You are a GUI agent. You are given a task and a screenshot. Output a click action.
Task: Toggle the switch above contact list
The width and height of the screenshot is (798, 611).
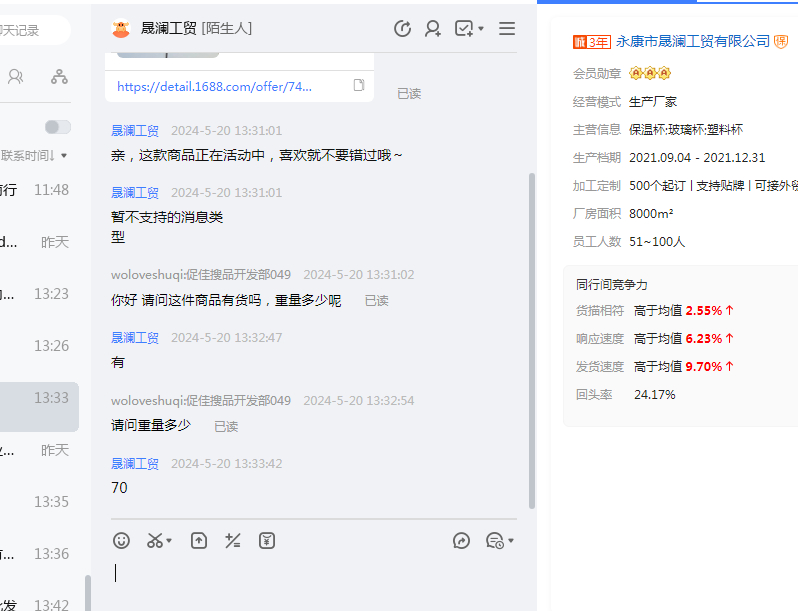[58, 127]
